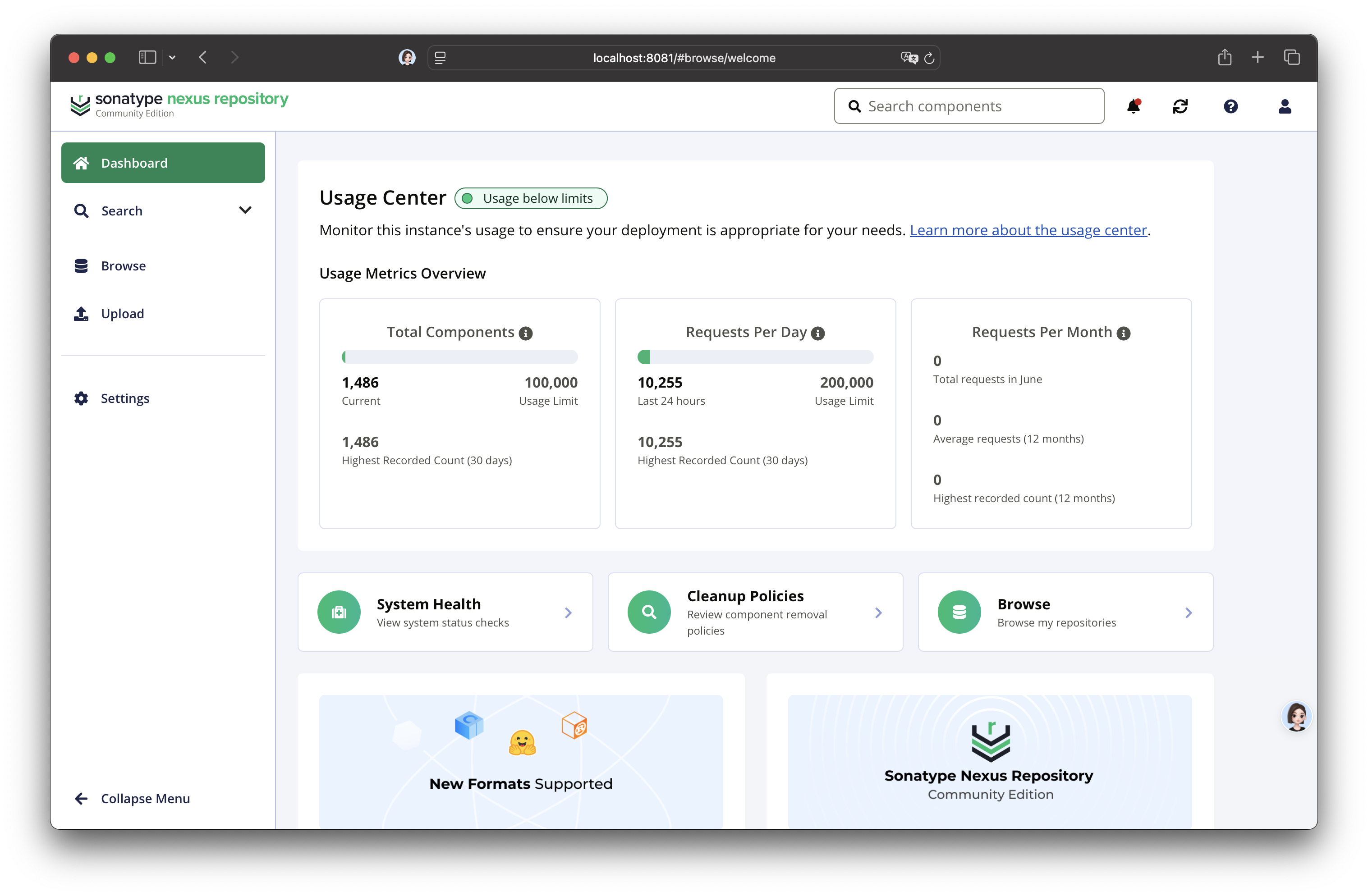Open the System Health card title
Viewport: 1368px width, 896px height.
(429, 604)
